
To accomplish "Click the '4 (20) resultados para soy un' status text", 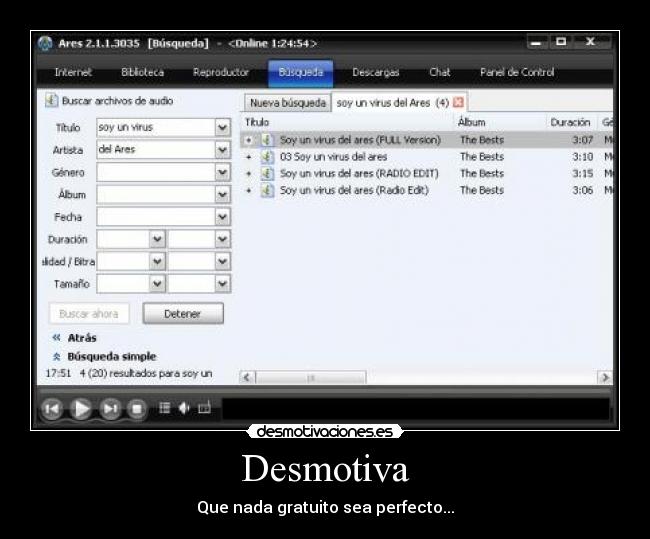I will pyautogui.click(x=146, y=374).
